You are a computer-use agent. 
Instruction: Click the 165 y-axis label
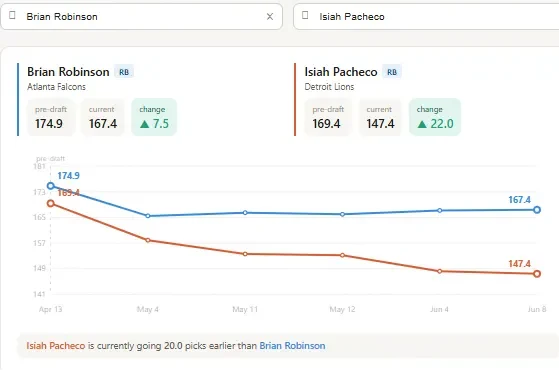pos(39,217)
